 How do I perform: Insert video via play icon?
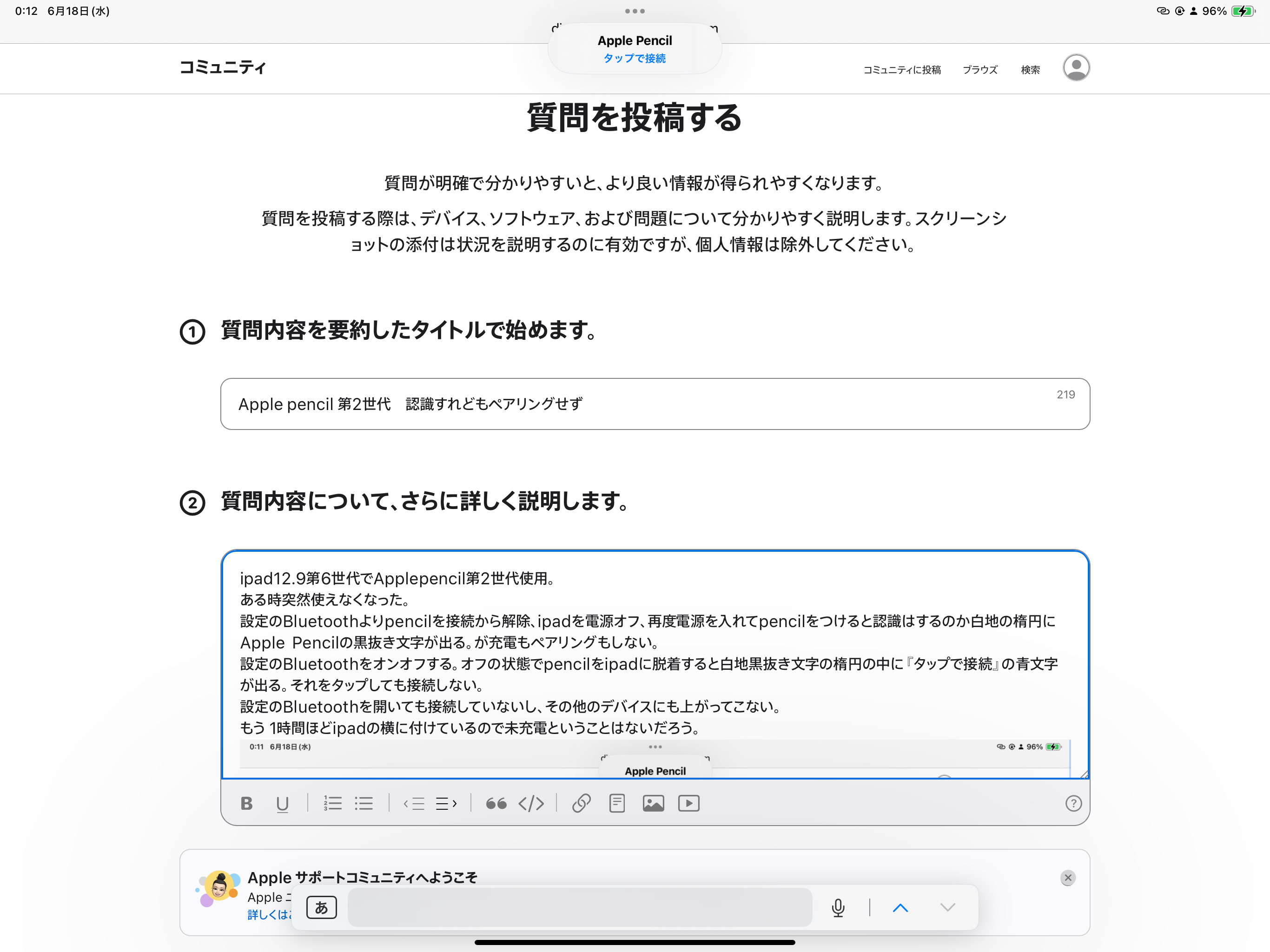[x=689, y=803]
